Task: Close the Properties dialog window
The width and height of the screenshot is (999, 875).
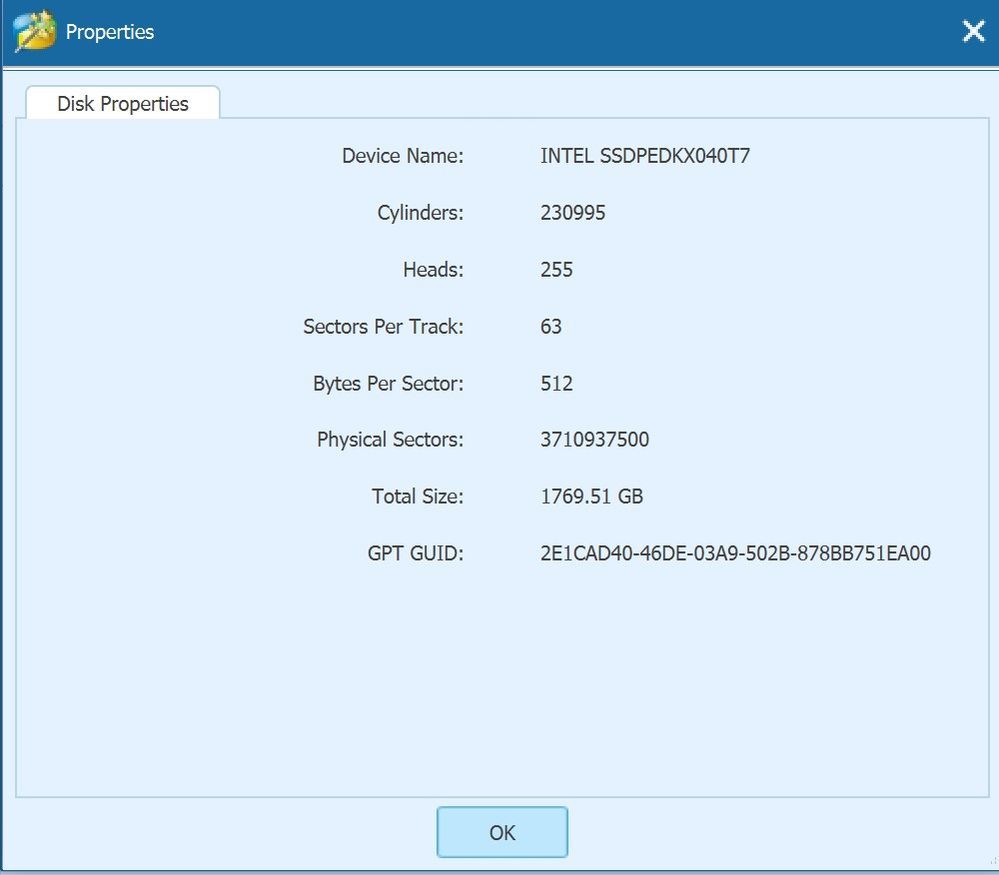Action: (x=973, y=31)
